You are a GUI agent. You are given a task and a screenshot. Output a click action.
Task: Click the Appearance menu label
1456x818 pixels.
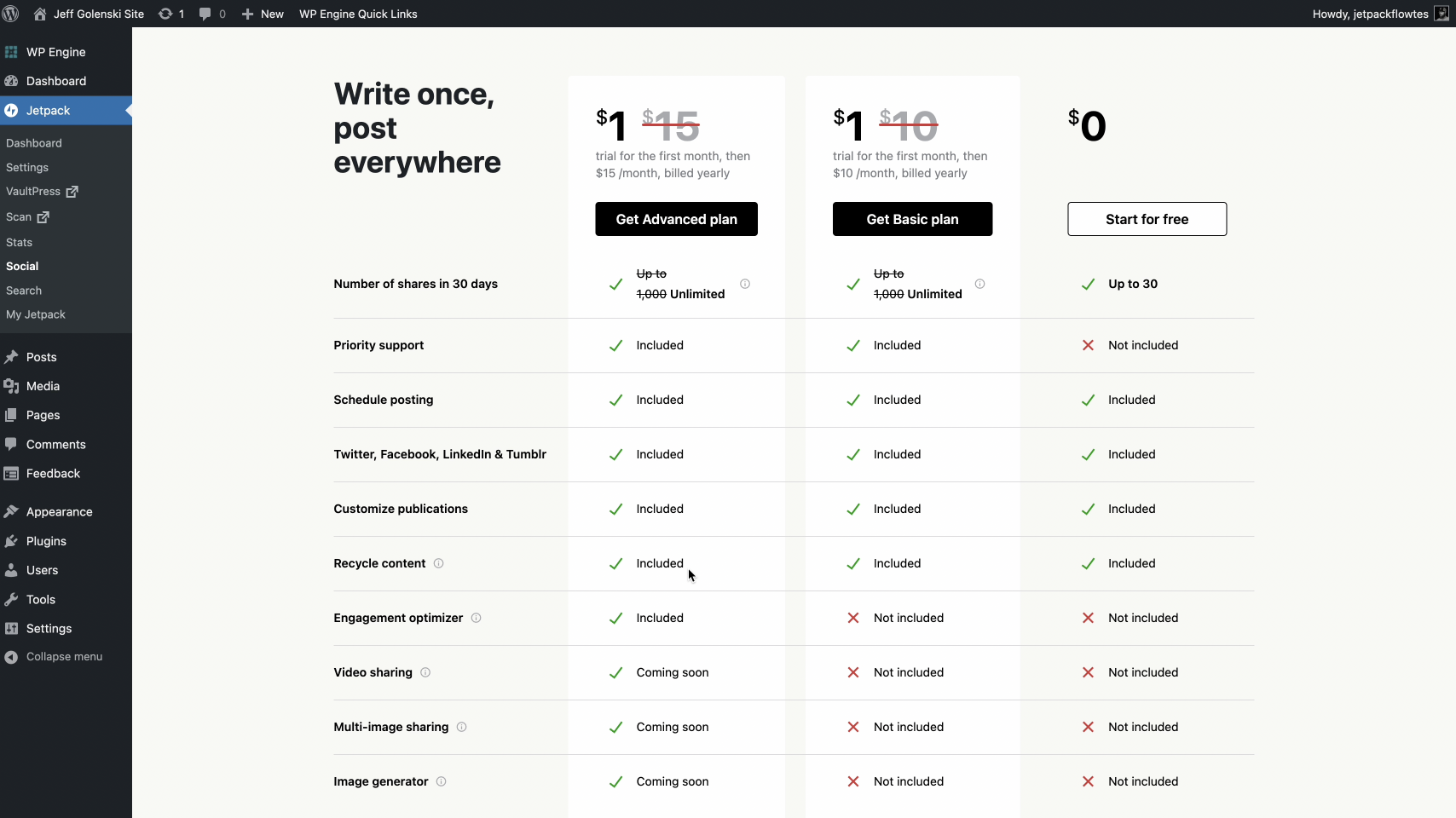pyautogui.click(x=60, y=512)
